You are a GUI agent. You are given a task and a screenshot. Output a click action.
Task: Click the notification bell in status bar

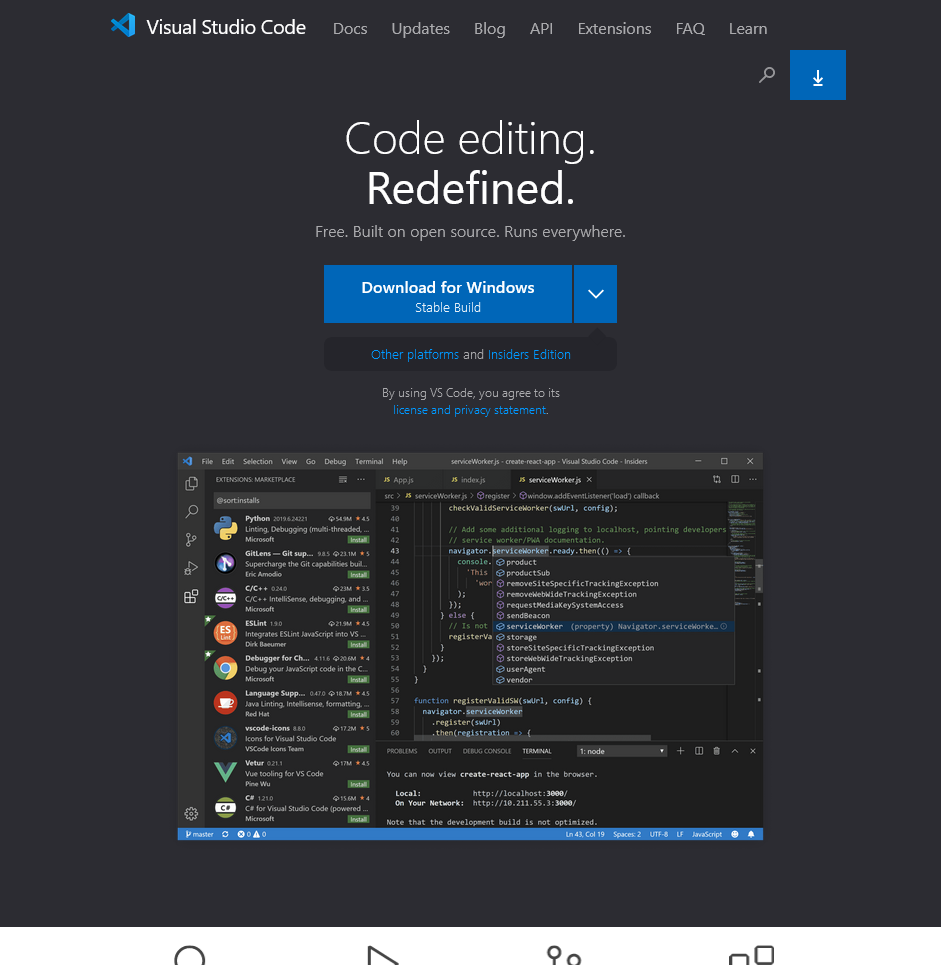751,835
